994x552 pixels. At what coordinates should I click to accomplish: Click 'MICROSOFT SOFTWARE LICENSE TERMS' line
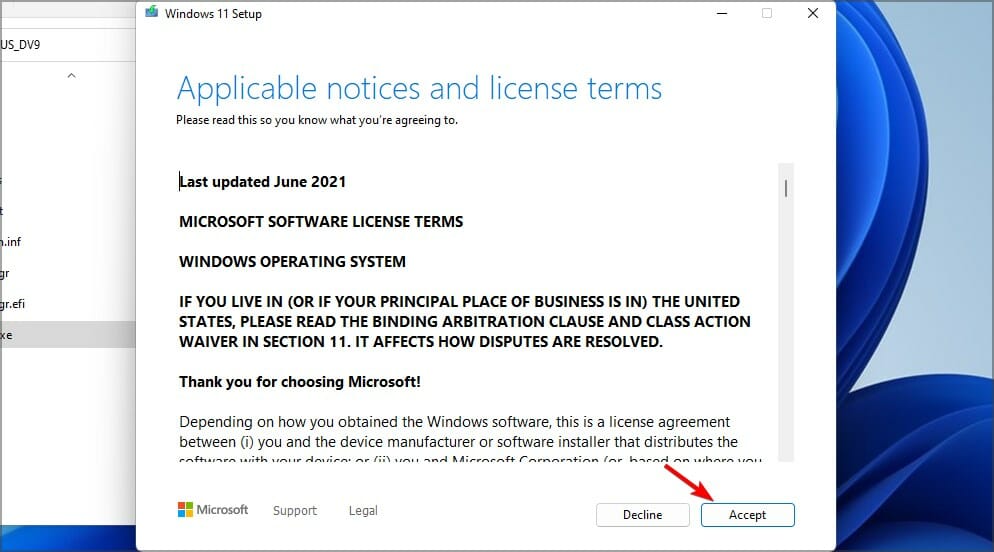coord(321,222)
